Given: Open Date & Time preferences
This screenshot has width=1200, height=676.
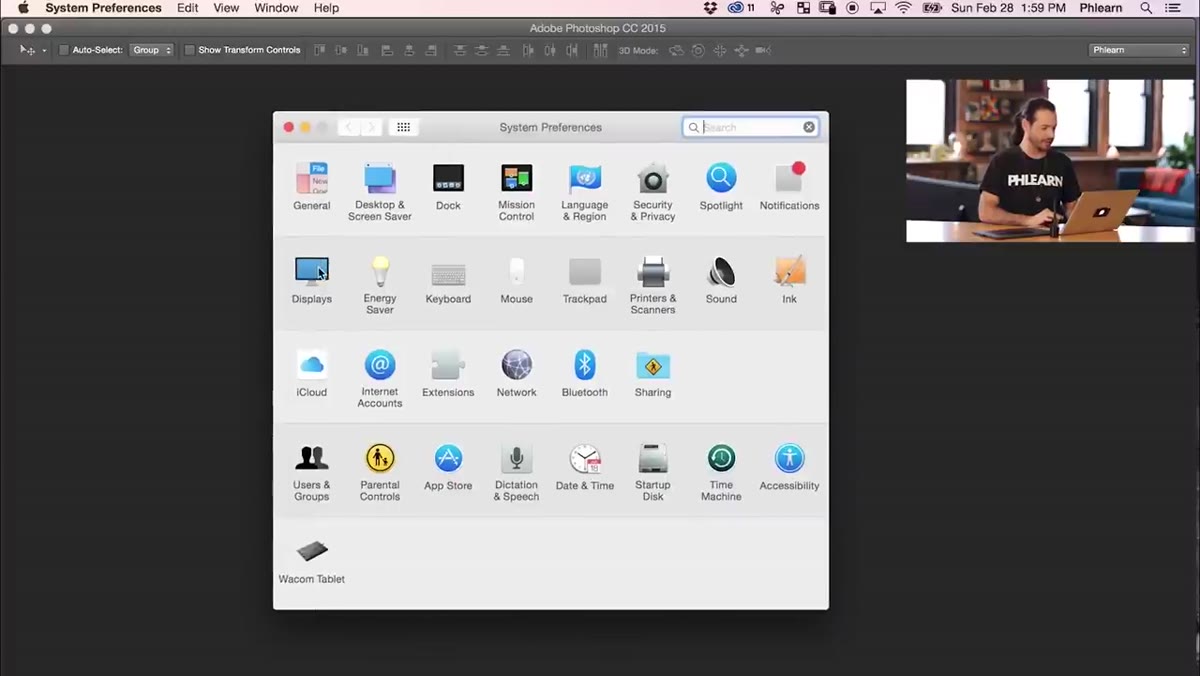Looking at the screenshot, I should (585, 467).
